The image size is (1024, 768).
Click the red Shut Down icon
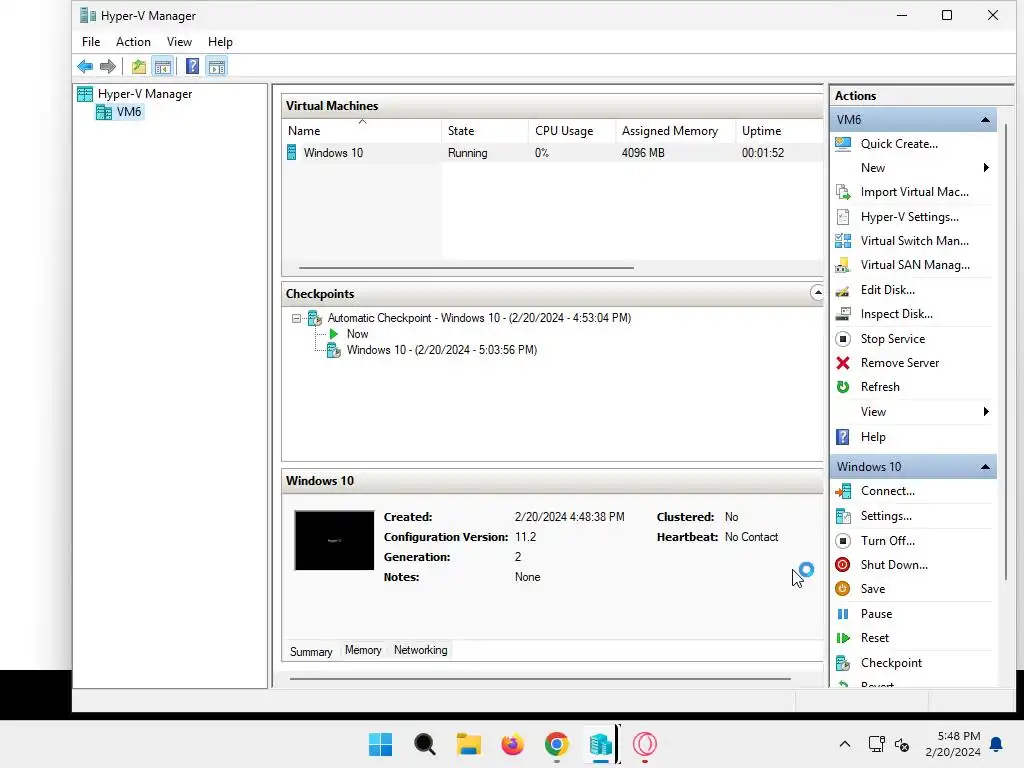coord(843,565)
